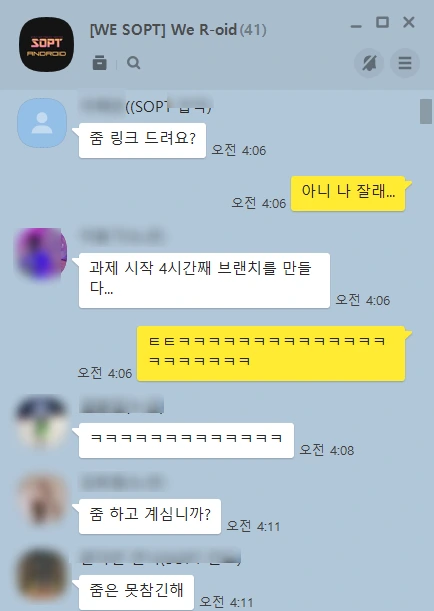The height and width of the screenshot is (611, 434).
Task: Open the avatar beside '줌은 못참긴해'
Action: click(x=42, y=574)
